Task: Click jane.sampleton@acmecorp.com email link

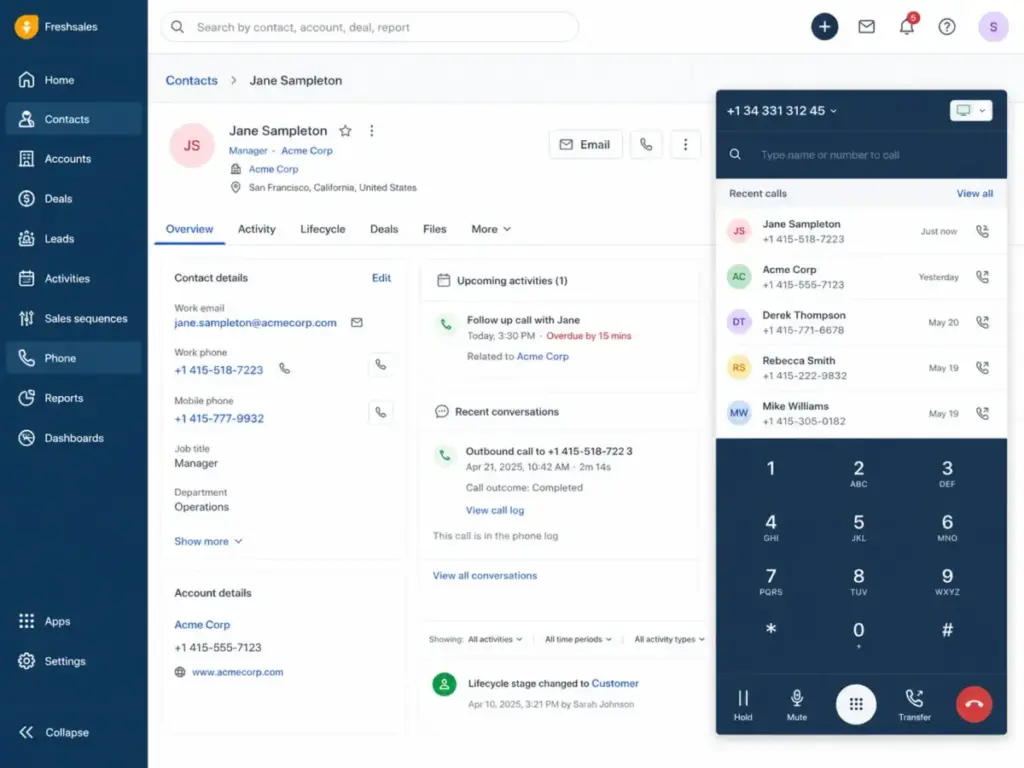Action: pos(255,323)
